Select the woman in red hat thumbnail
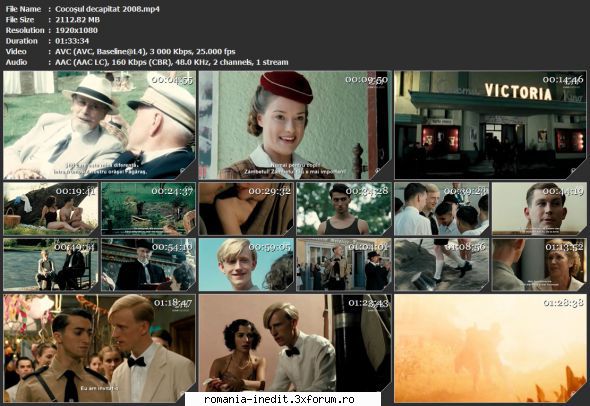 [x=295, y=125]
